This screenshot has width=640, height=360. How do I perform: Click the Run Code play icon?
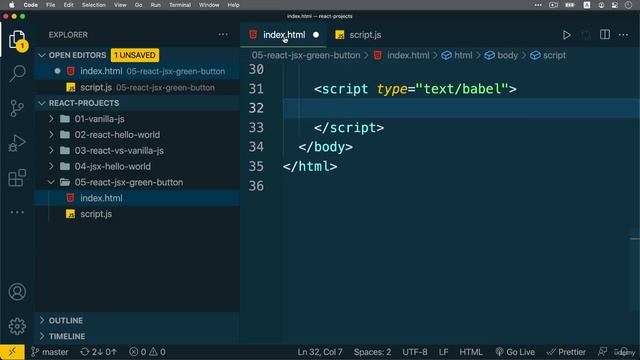(x=567, y=35)
